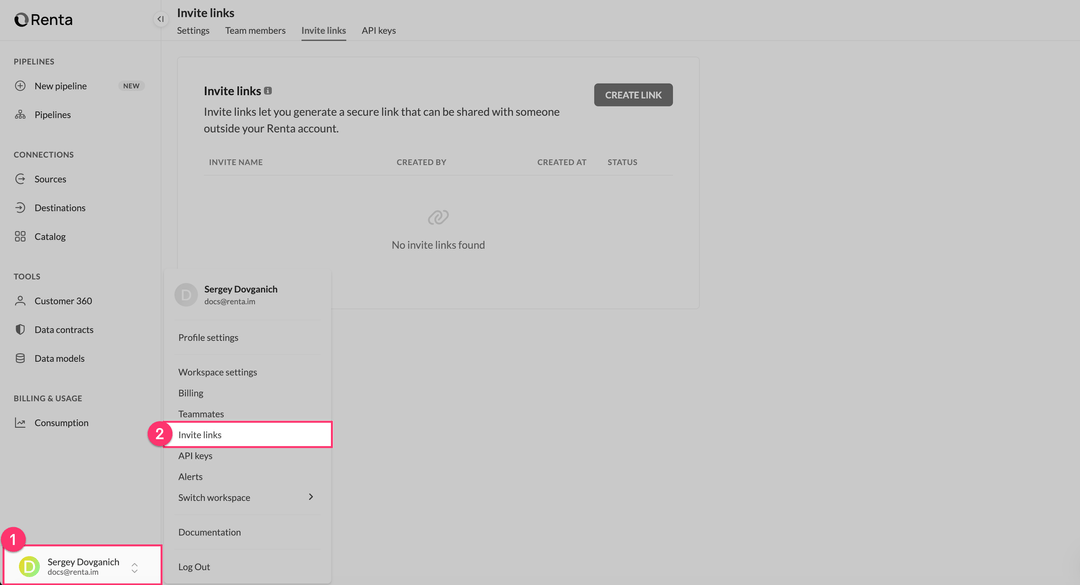The width and height of the screenshot is (1080, 585).
Task: Open Pipelines label in sidebar
Action: [52, 114]
